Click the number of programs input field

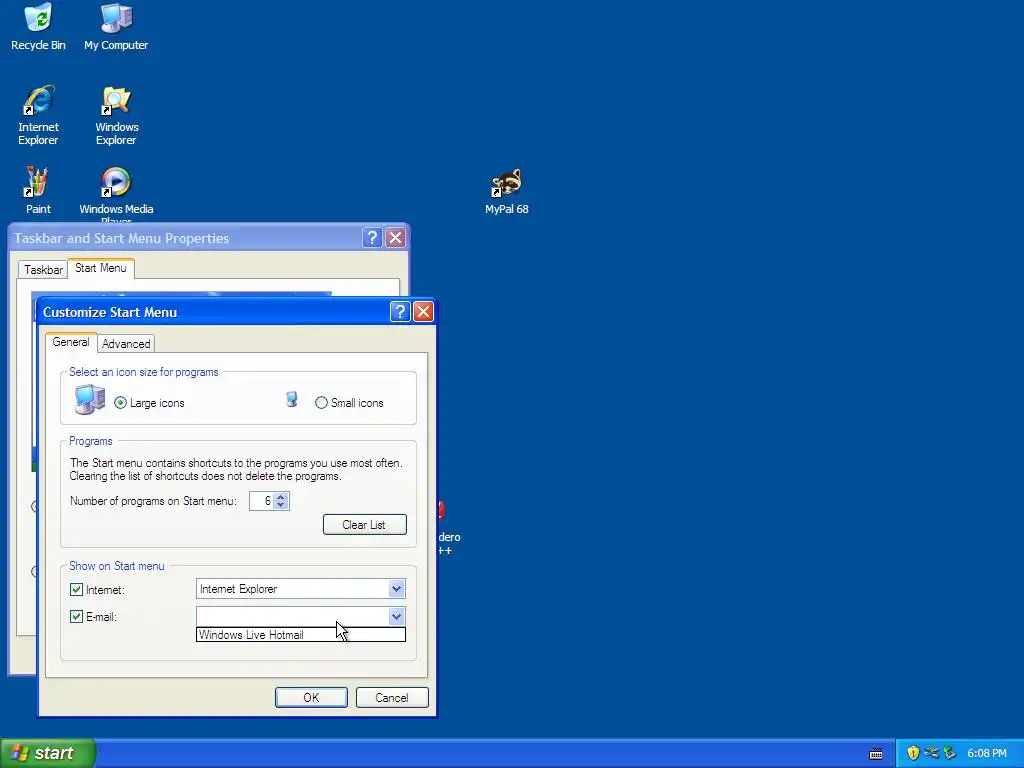[262, 501]
